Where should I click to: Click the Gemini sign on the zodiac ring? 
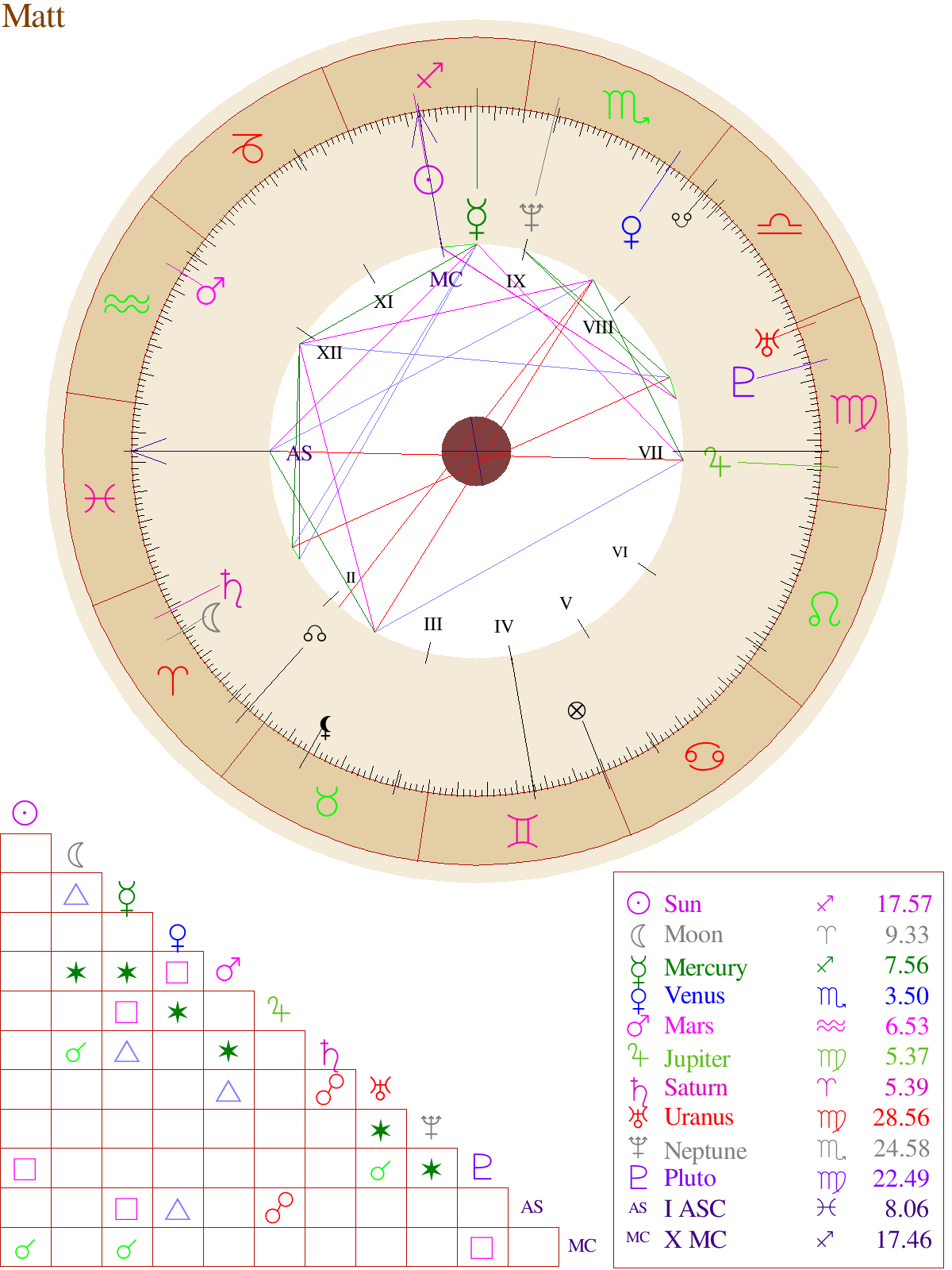pos(523,831)
